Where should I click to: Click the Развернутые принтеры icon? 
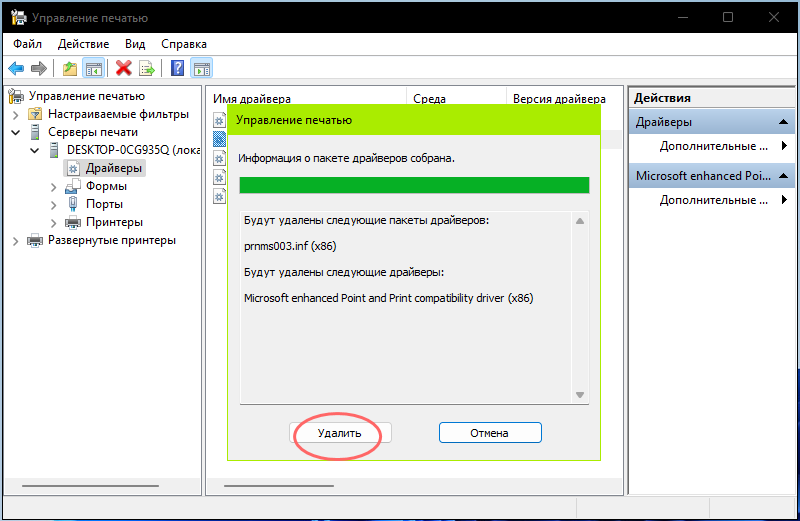35,240
